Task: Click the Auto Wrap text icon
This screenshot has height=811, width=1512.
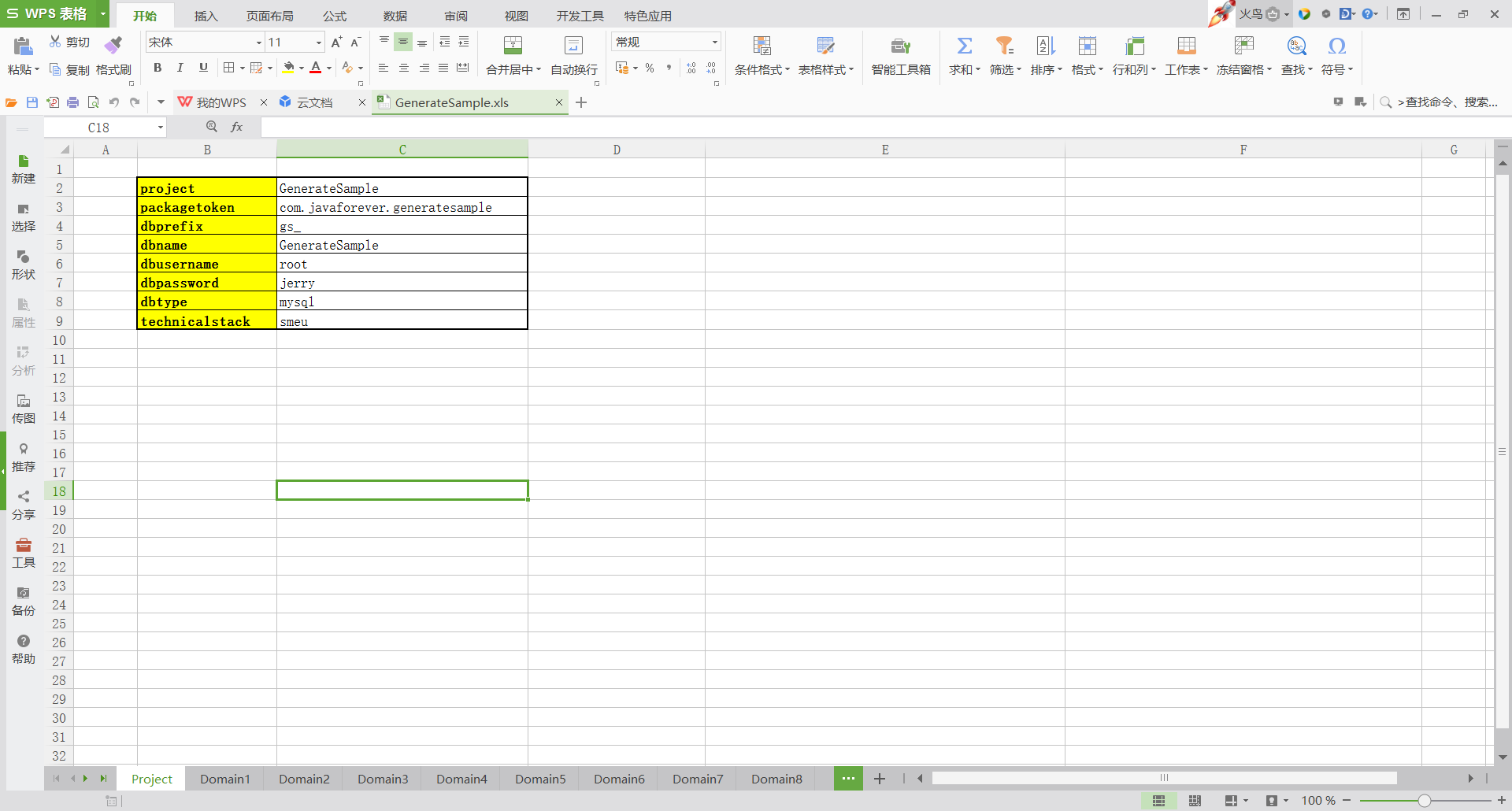Action: 573,45
